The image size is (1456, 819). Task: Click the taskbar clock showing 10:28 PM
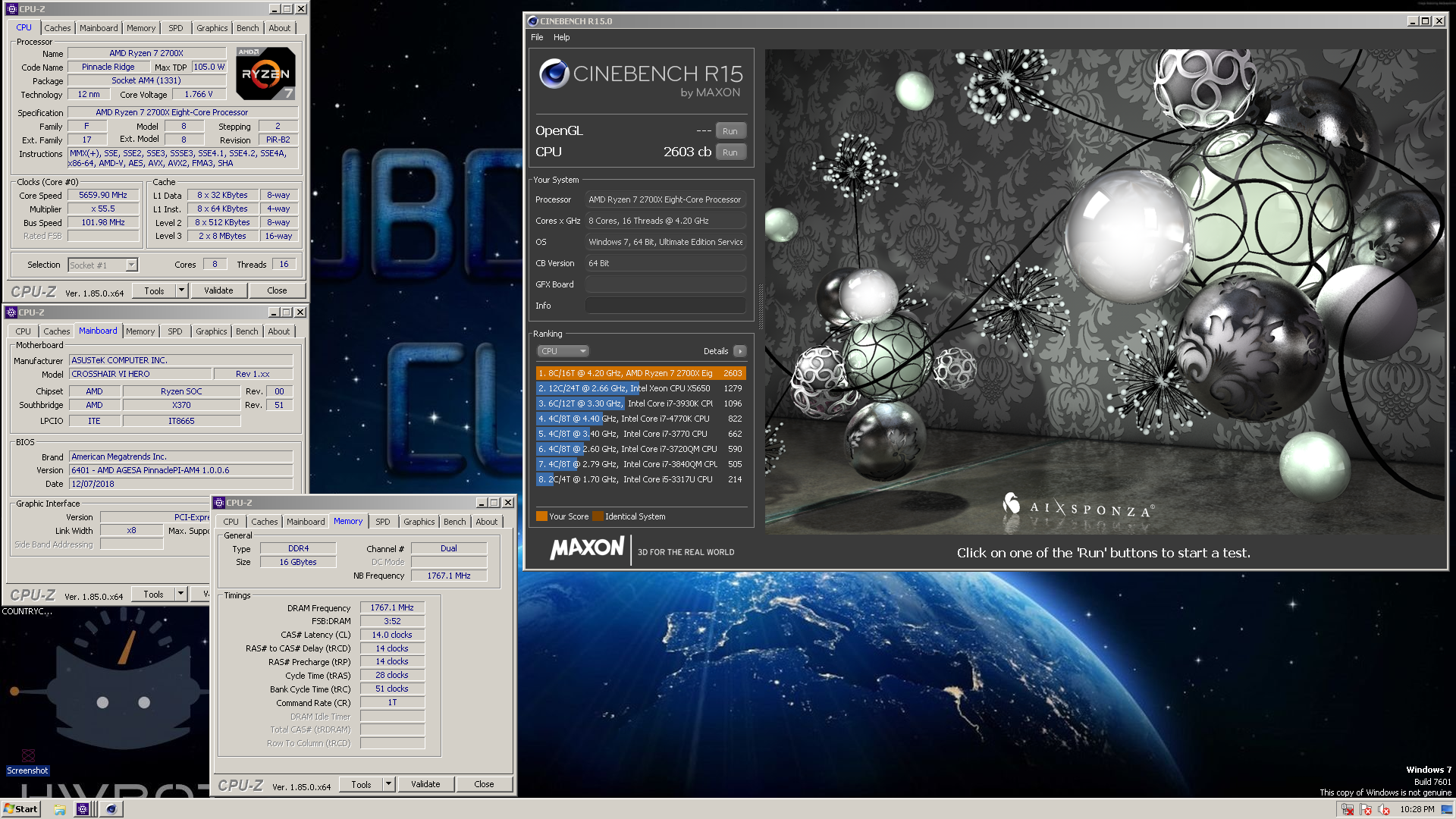pyautogui.click(x=1417, y=809)
